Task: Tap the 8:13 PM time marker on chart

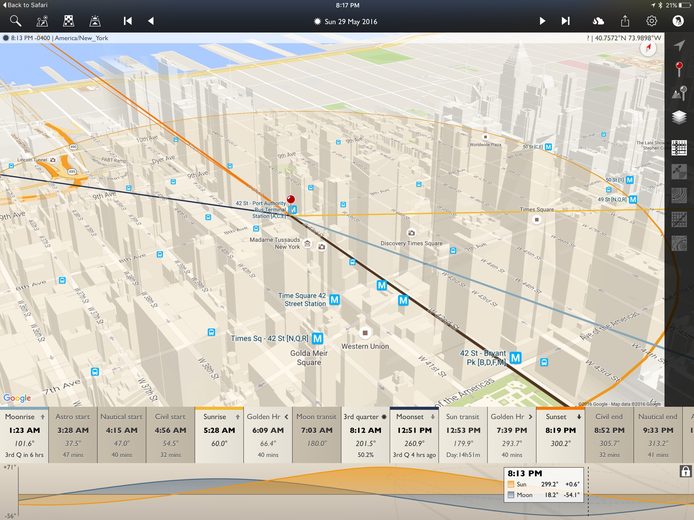Action: point(524,473)
